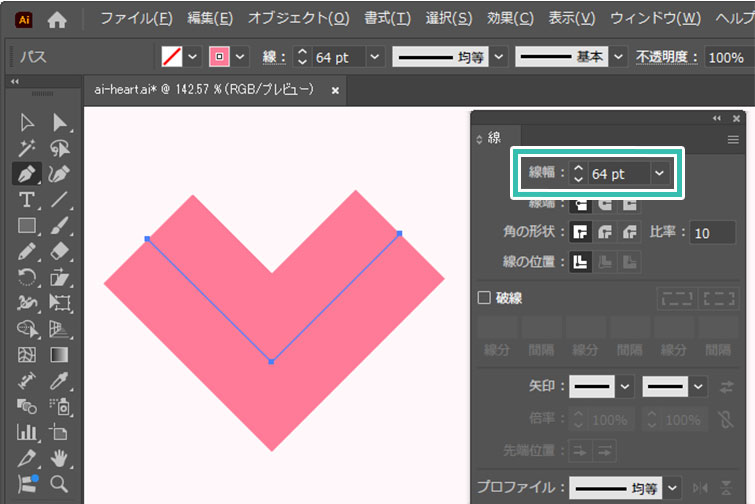
Task: Choose the Rectangle tool
Action: [27, 226]
